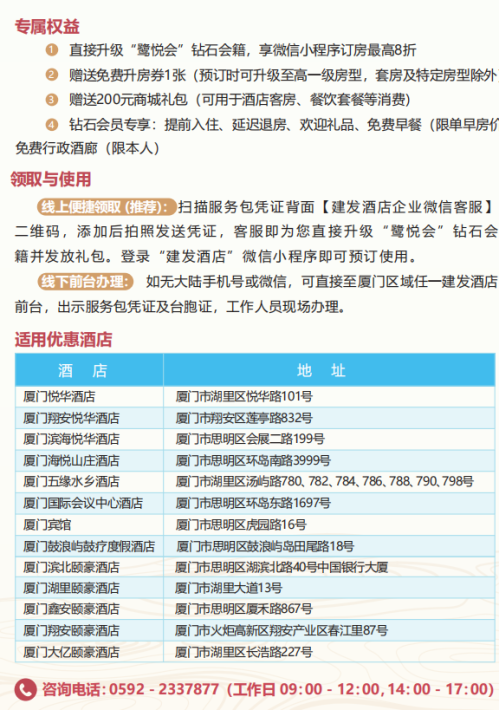Select the 厦门宾馆 table cell
Viewport: 499px width, 710px height.
click(89, 524)
